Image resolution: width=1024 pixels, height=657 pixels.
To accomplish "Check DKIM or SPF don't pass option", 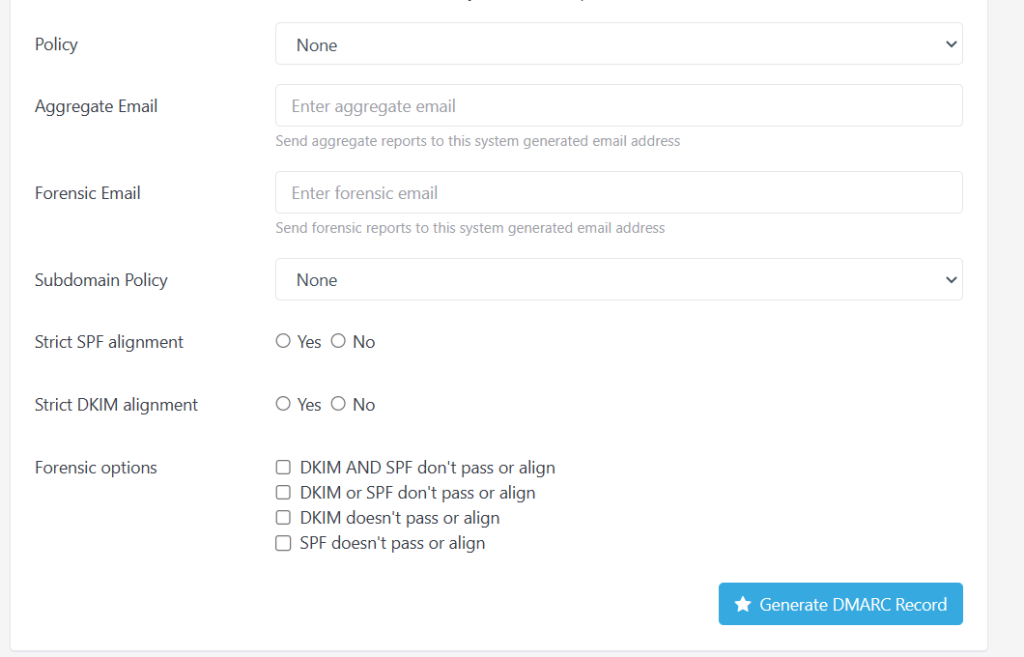I will click(283, 493).
